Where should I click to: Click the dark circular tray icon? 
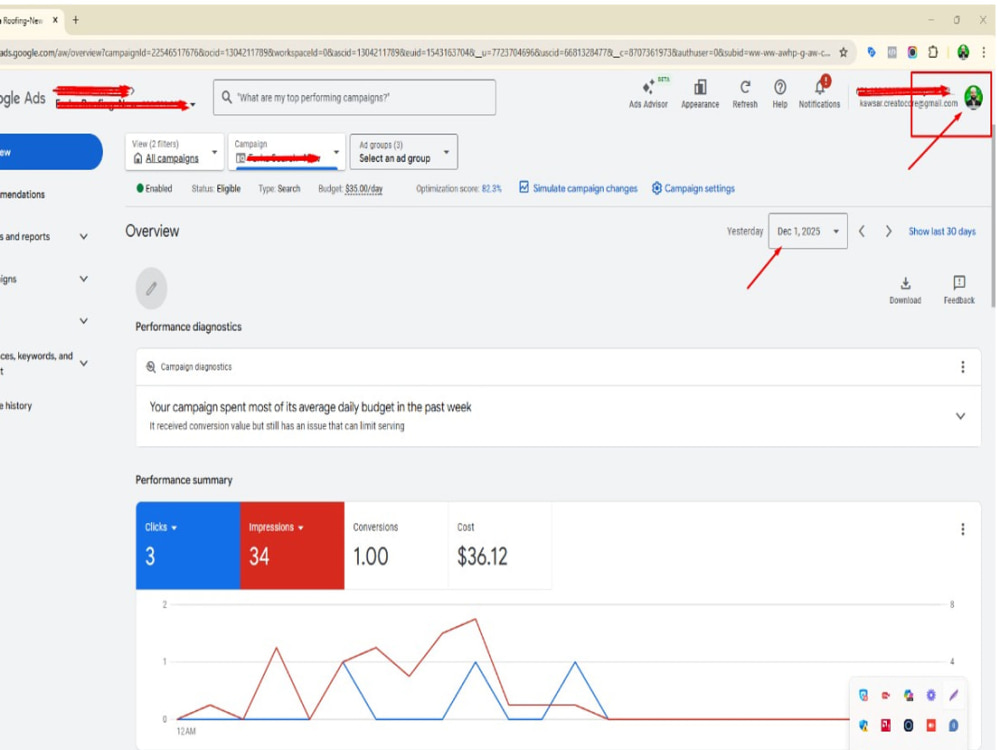click(x=908, y=725)
